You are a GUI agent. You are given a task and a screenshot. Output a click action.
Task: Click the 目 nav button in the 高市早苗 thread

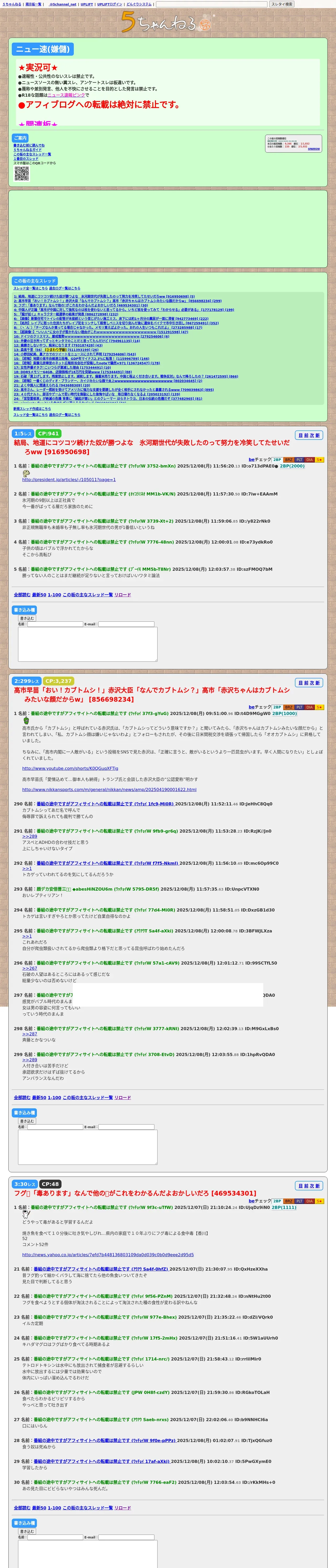coord(300,683)
